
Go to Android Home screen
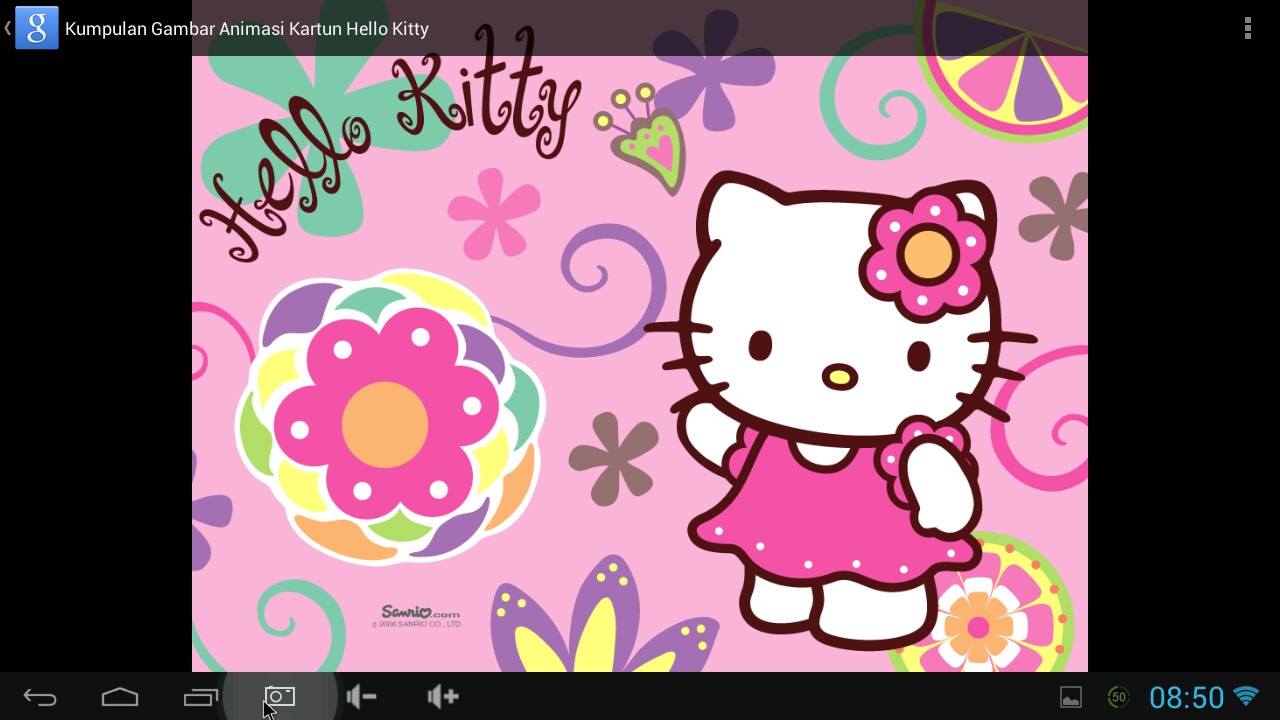pyautogui.click(x=120, y=697)
